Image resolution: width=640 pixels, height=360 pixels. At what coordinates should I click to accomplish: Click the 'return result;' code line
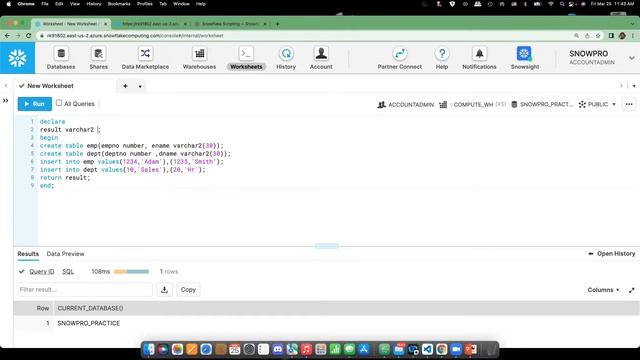coord(65,178)
